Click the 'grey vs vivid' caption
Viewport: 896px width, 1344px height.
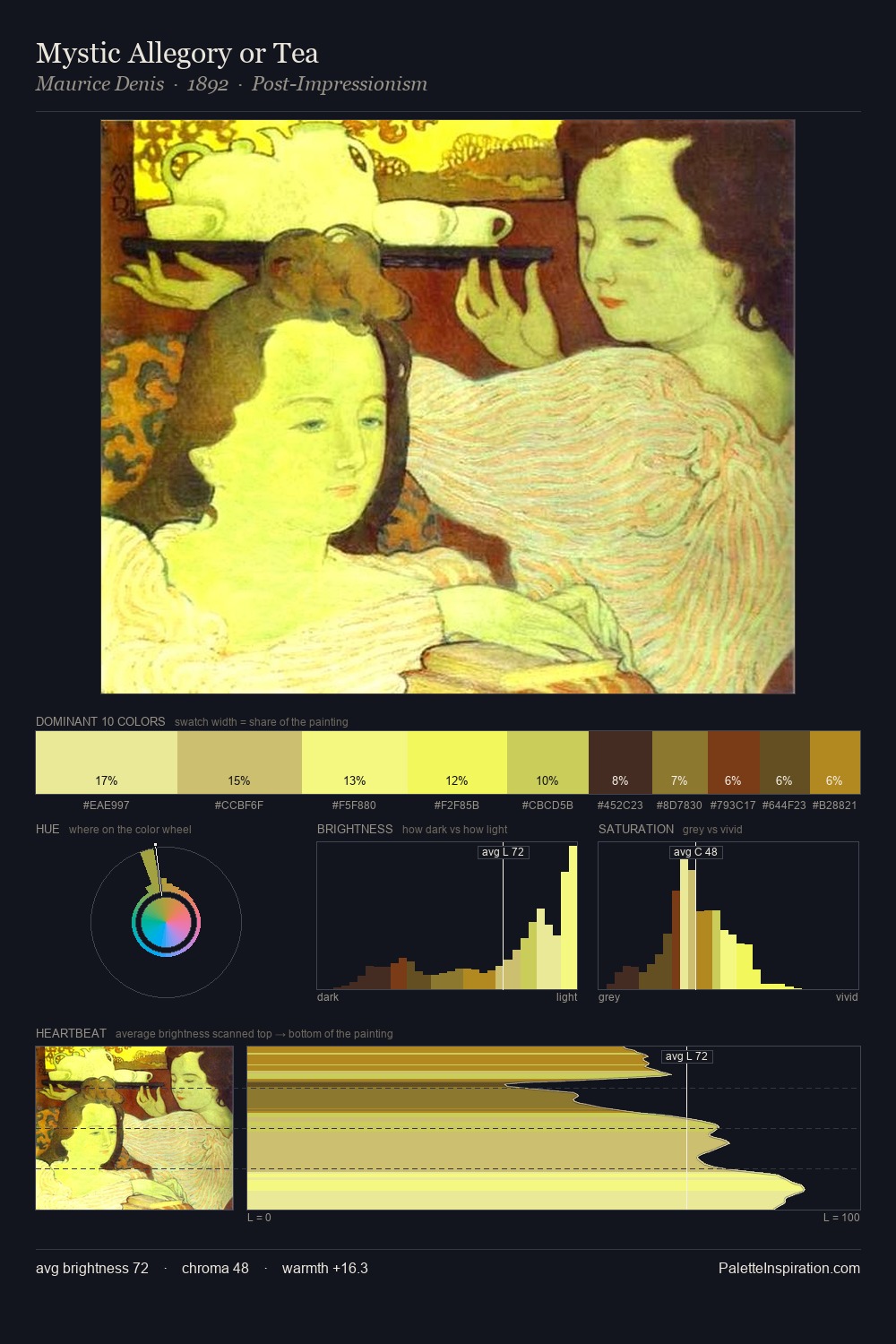tap(712, 830)
